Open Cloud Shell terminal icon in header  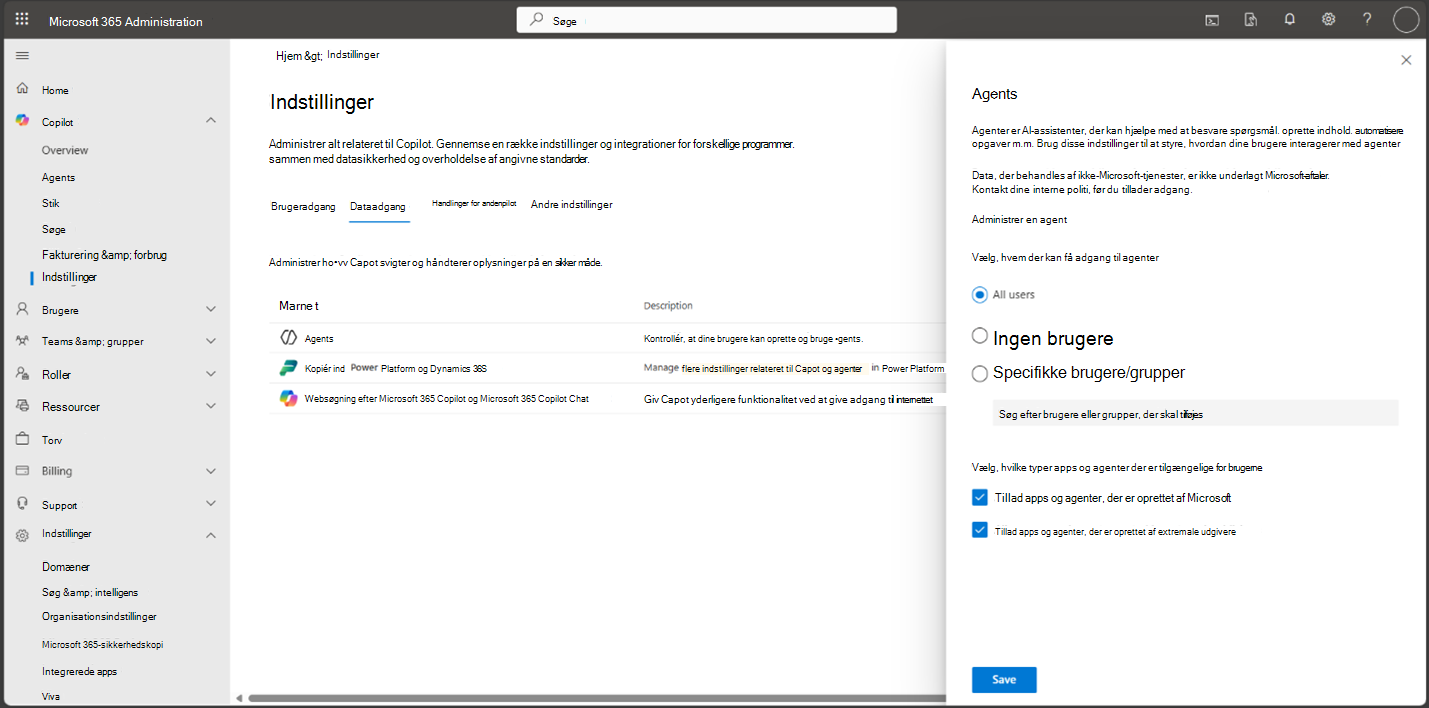coord(1212,19)
